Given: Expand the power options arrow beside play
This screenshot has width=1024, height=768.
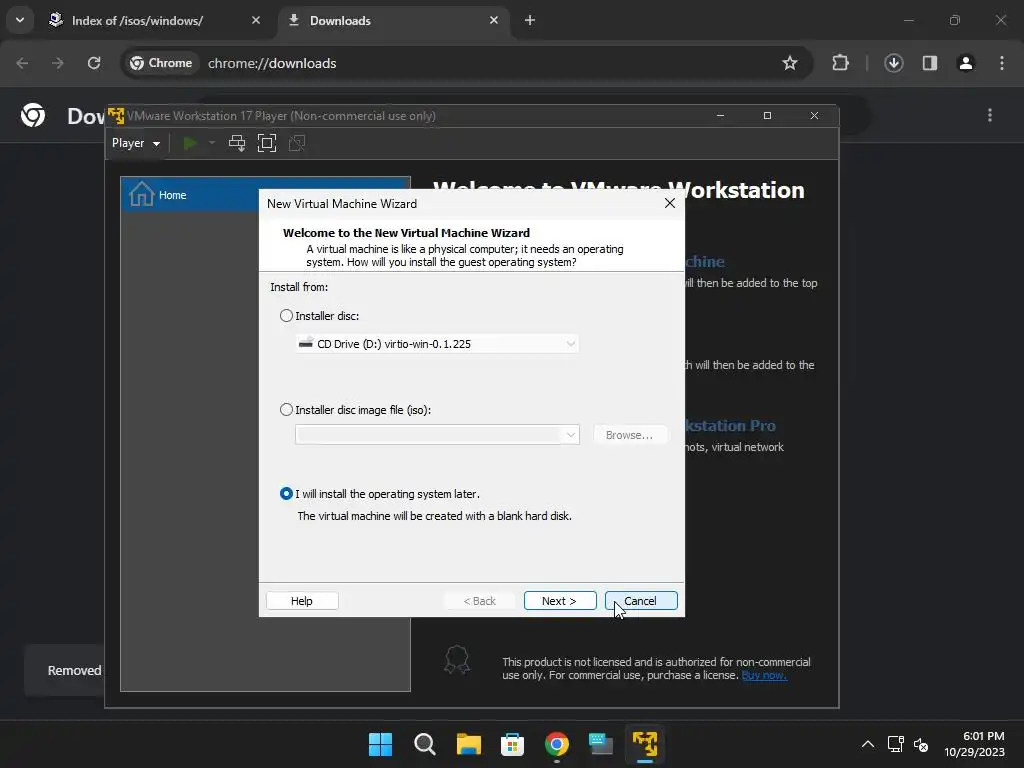Looking at the screenshot, I should click(x=212, y=143).
